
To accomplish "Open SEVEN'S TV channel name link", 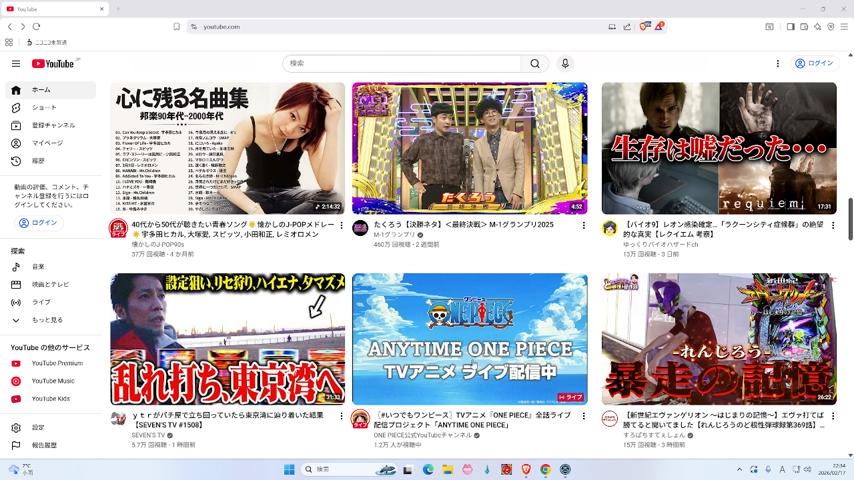I will click(148, 435).
